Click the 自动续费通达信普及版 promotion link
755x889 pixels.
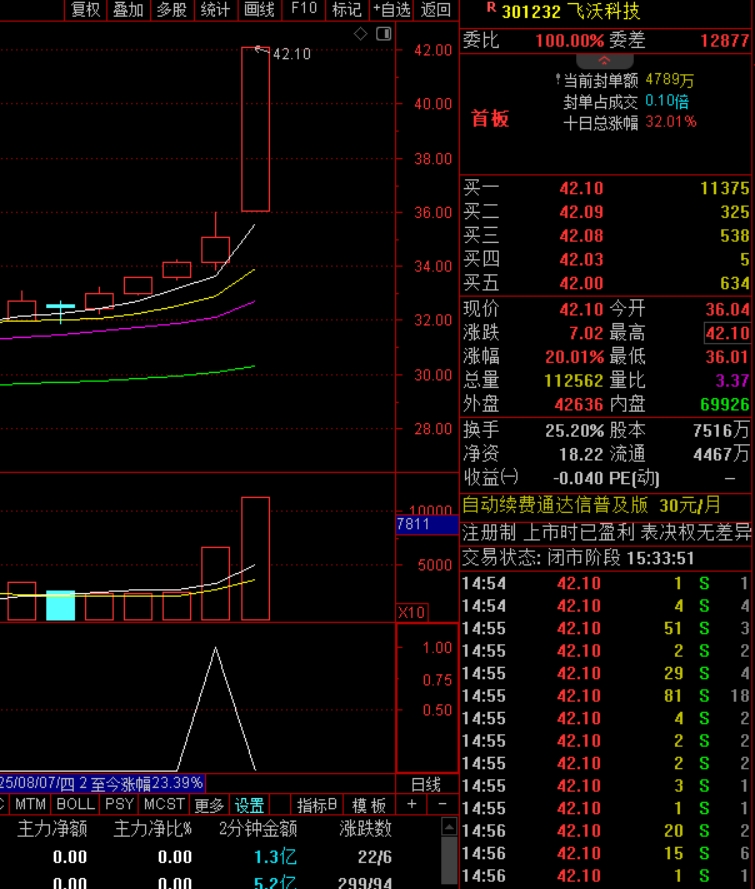pos(591,505)
